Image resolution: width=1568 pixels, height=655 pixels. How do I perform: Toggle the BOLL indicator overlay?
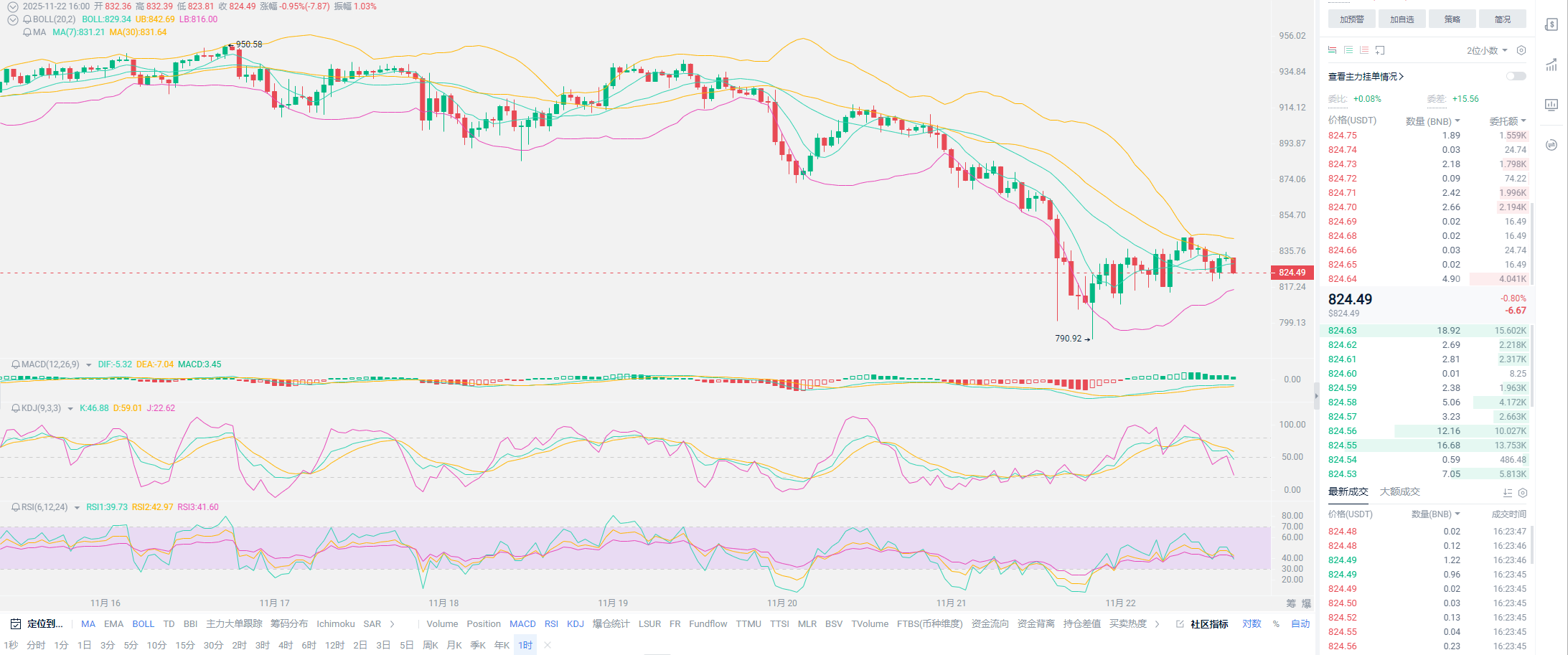(143, 624)
